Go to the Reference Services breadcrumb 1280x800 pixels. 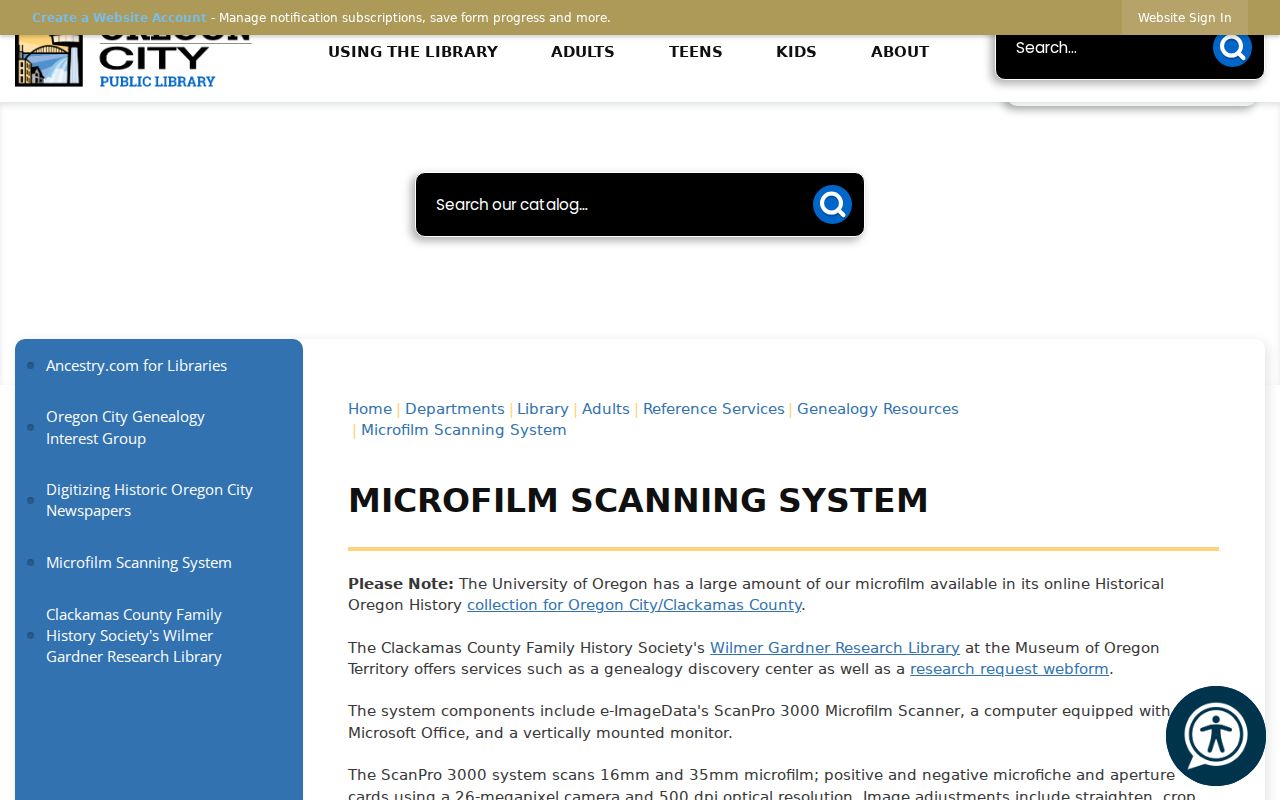pos(714,409)
